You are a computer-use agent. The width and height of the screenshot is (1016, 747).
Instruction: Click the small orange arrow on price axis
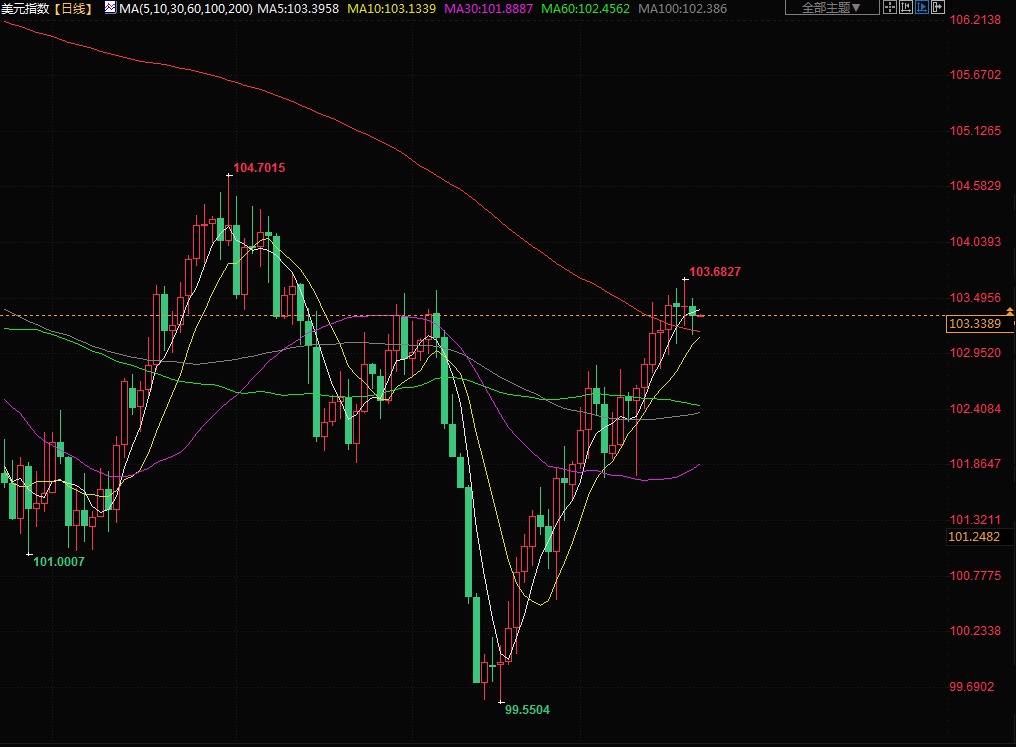pyautogui.click(x=1010, y=312)
